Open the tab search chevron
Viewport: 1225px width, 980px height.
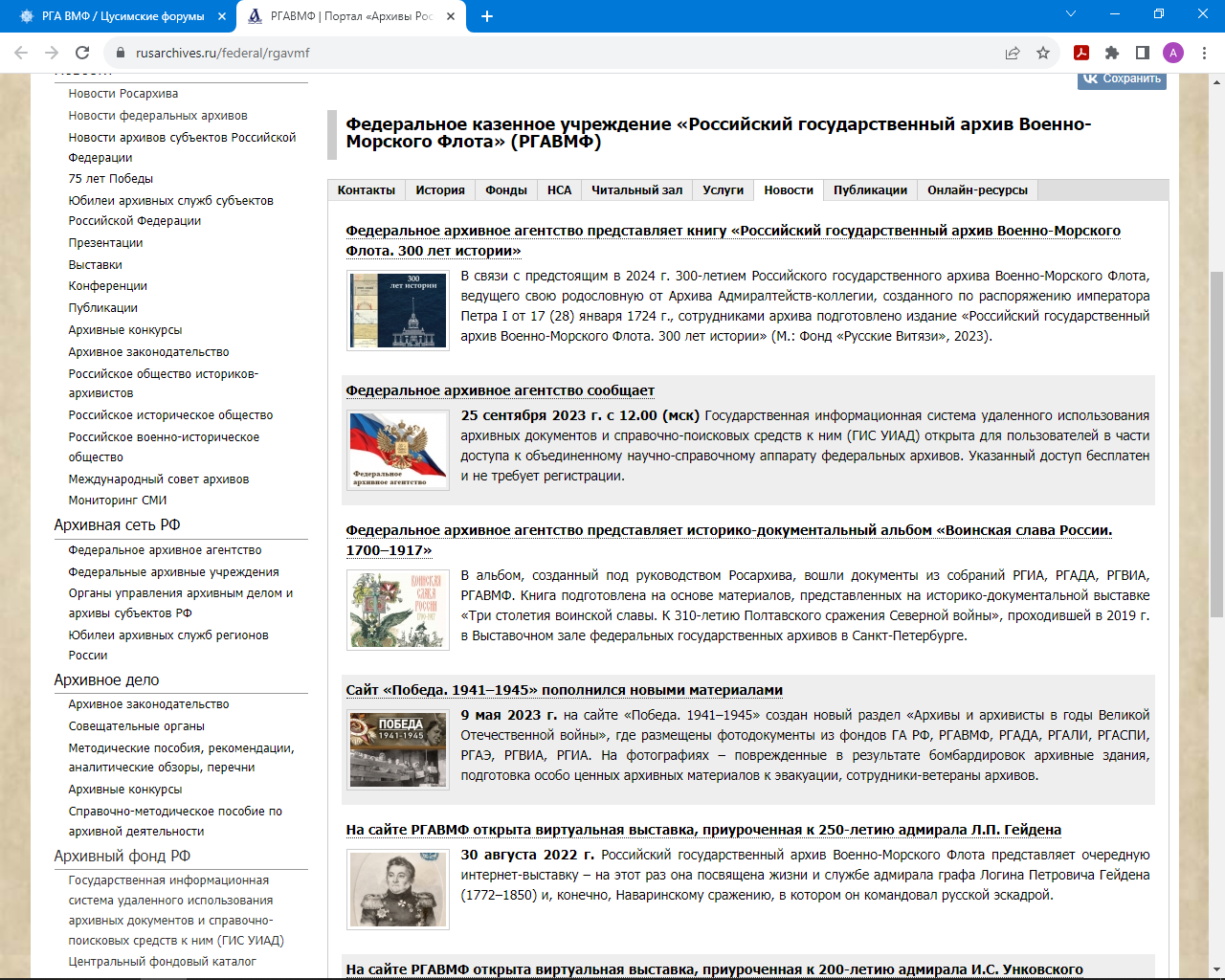(1071, 14)
